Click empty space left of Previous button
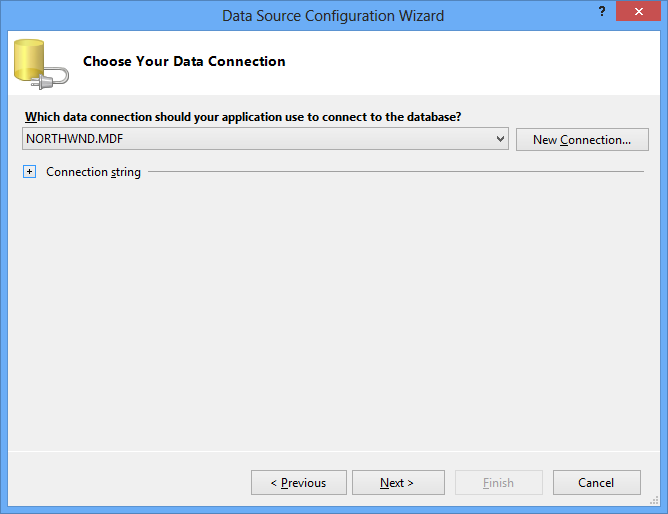The height and width of the screenshot is (514, 668). click(130, 483)
